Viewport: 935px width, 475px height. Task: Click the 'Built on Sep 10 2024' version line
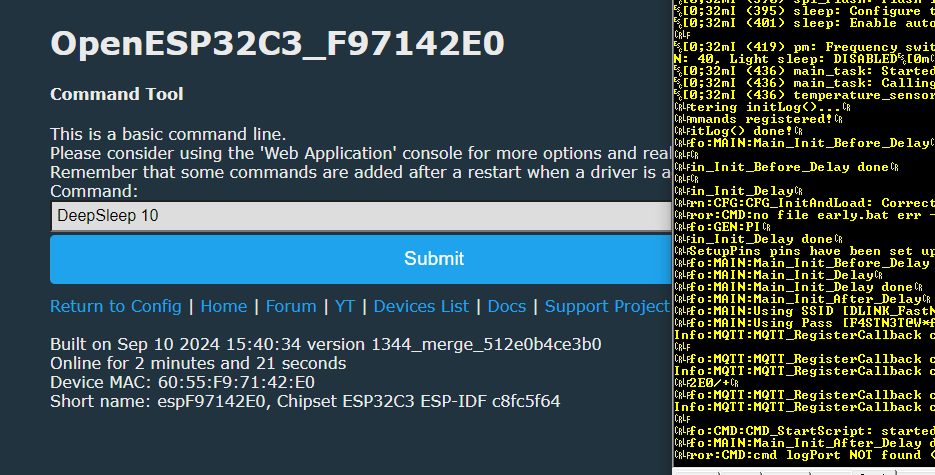(326, 344)
